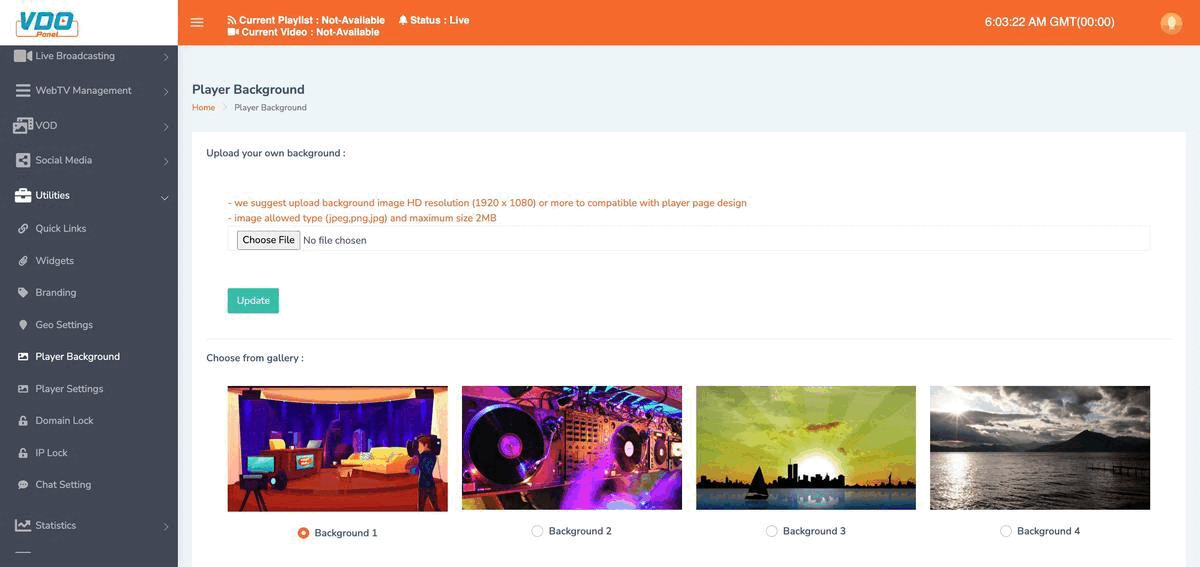The width and height of the screenshot is (1200, 567).
Task: Select the Background 3 radio button
Action: [x=771, y=531]
